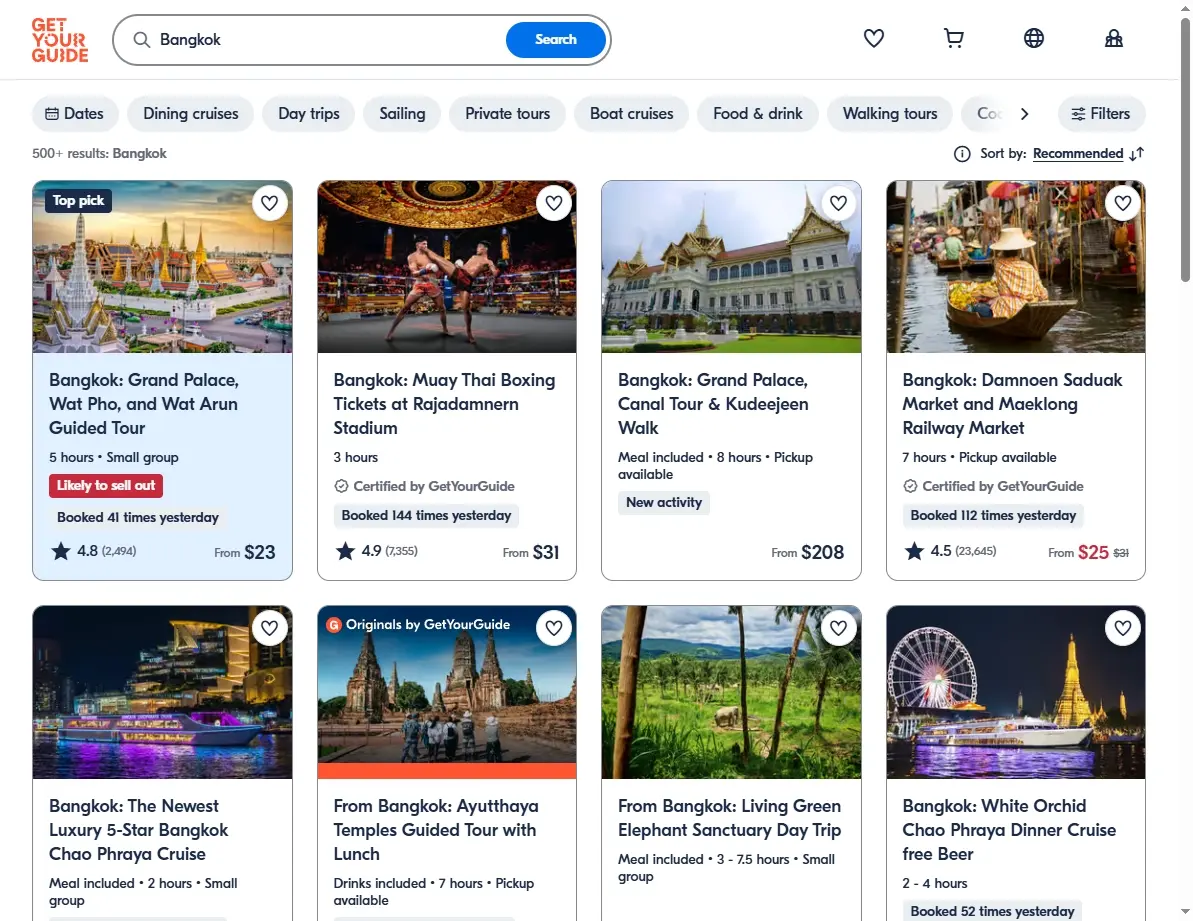This screenshot has height=921, width=1193.
Task: Select the Food & drink category chip
Action: tap(758, 114)
